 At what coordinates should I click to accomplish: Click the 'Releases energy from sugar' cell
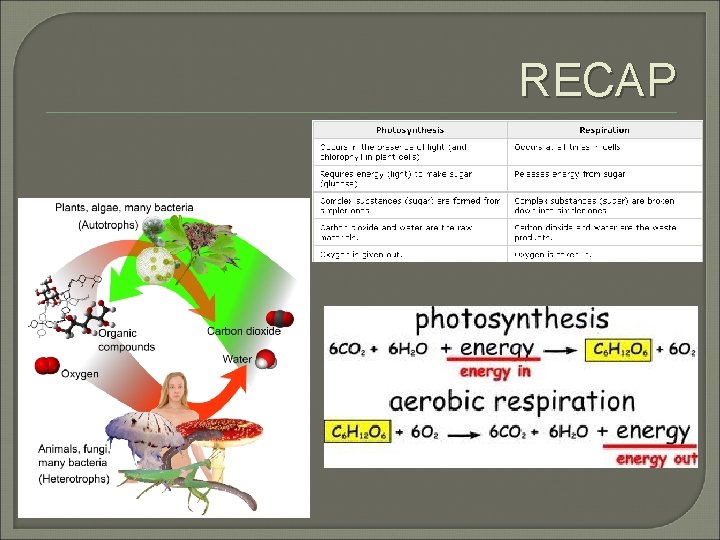pyautogui.click(x=605, y=179)
